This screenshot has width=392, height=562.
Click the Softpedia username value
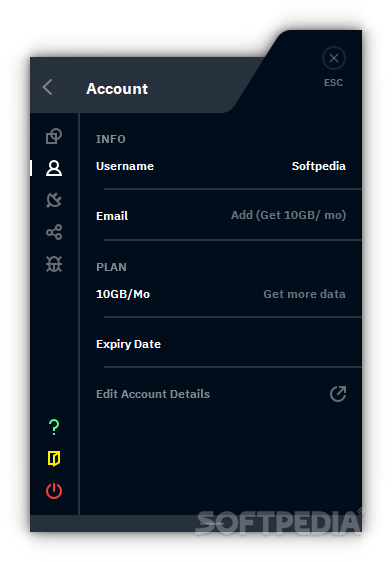[319, 166]
